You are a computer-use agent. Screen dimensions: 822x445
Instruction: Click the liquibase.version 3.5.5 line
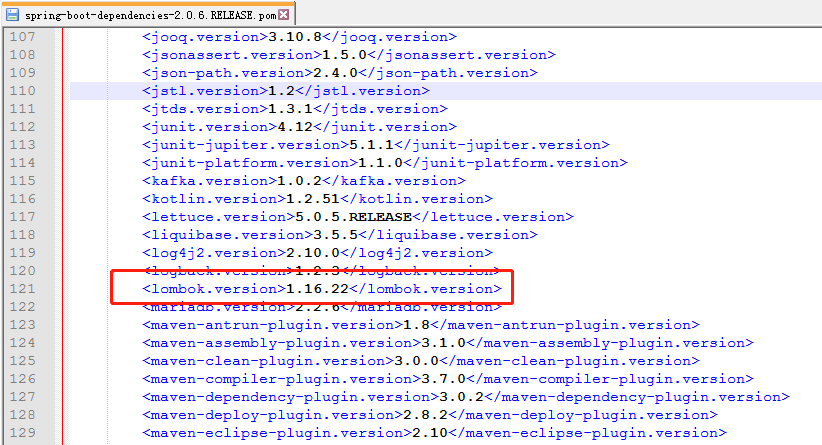(x=340, y=235)
